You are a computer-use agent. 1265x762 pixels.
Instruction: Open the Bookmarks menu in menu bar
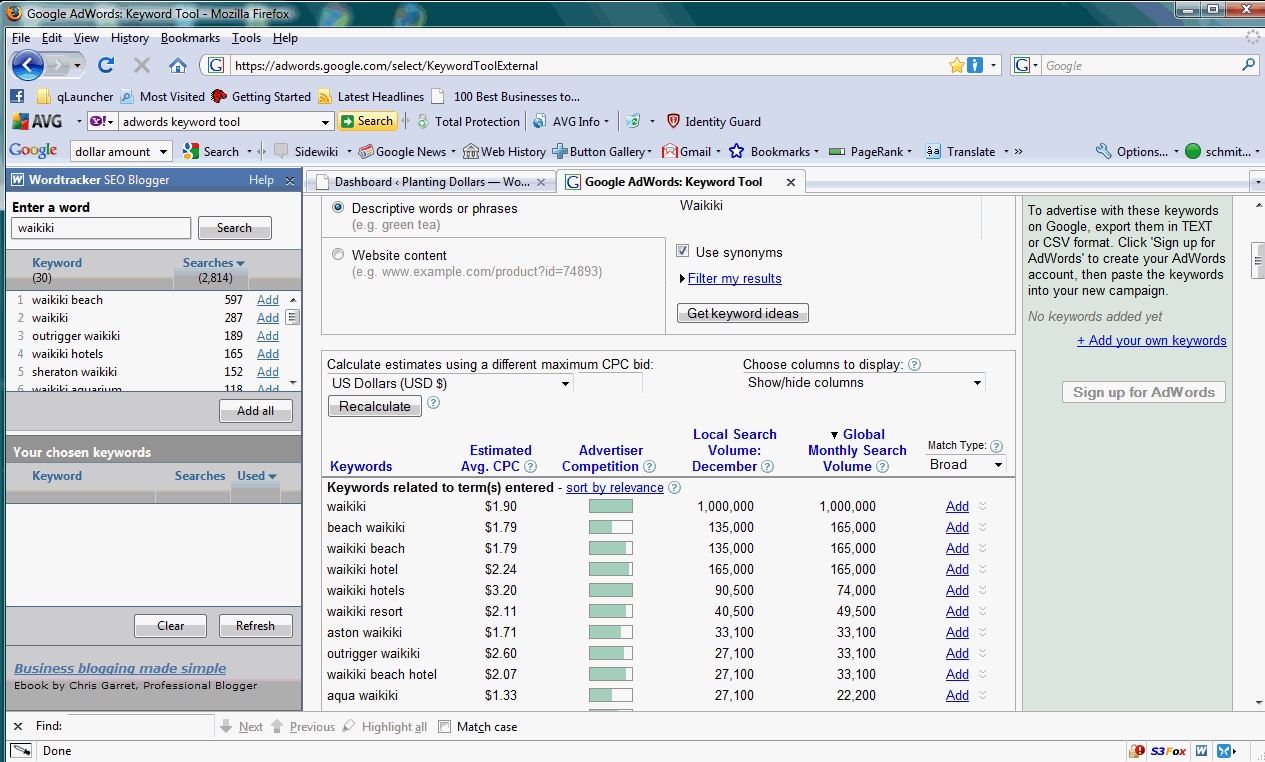tap(190, 38)
